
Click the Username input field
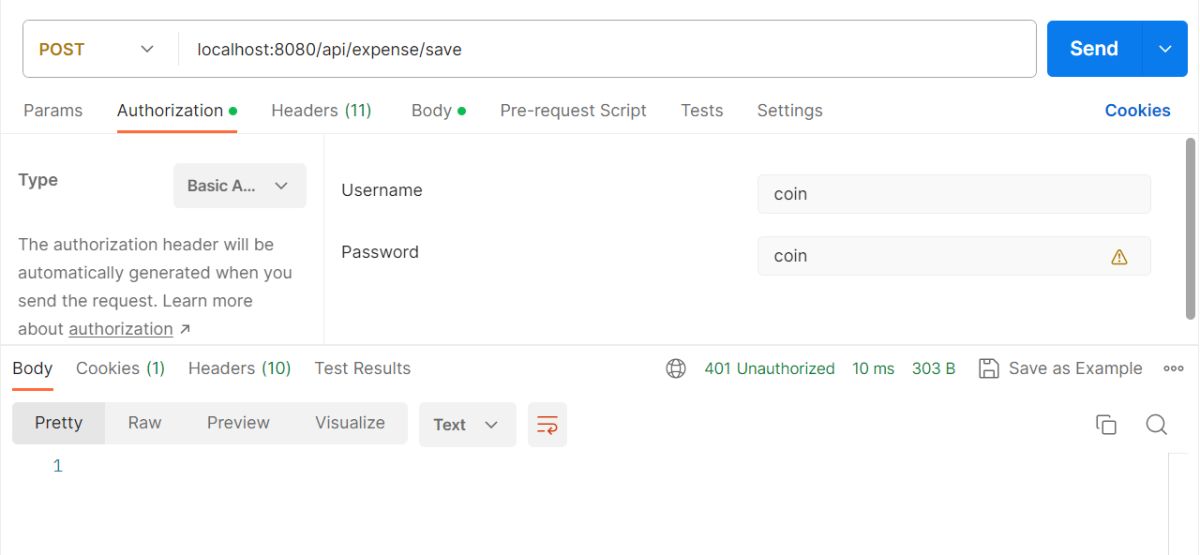tap(954, 194)
